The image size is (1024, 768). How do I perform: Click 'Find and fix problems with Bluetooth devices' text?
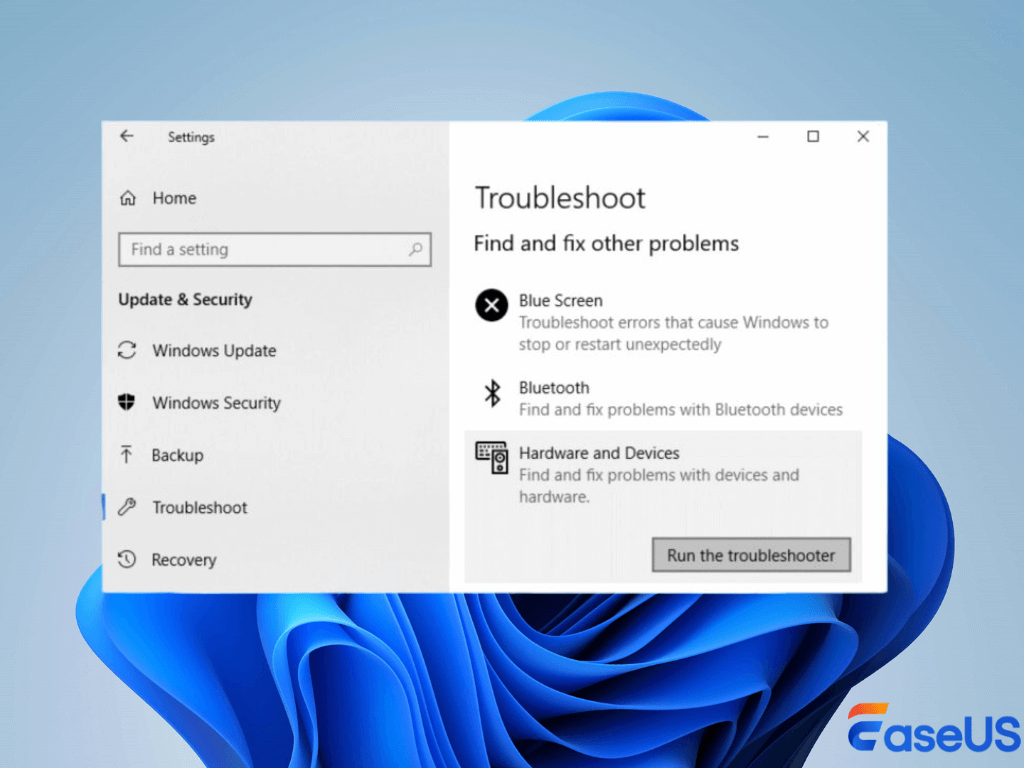click(x=681, y=409)
